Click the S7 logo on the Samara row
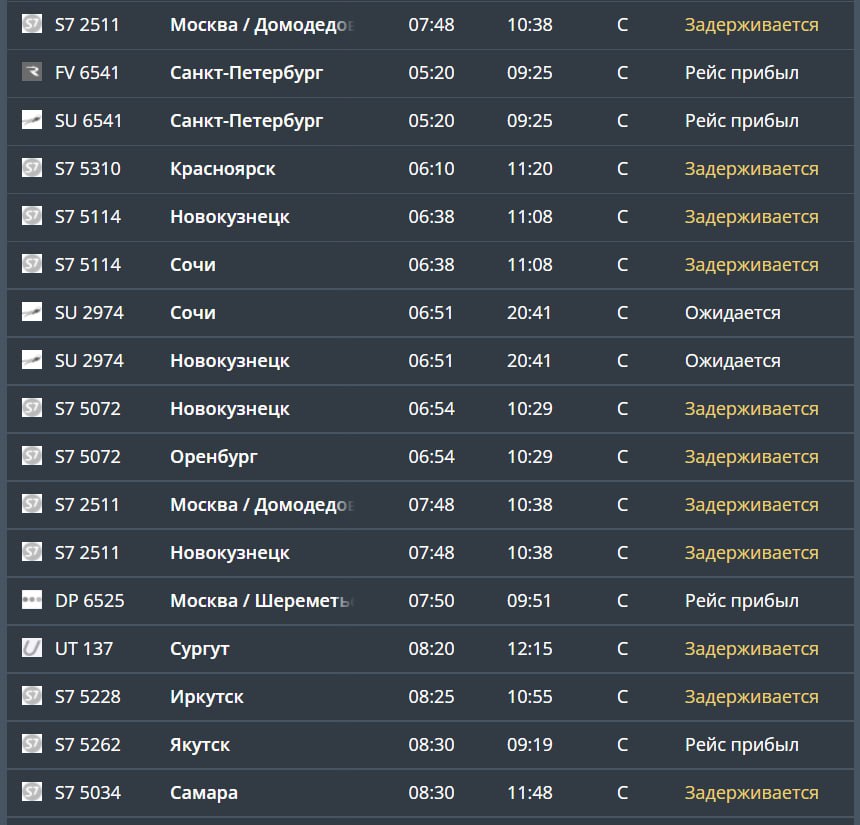860x825 pixels. click(x=32, y=792)
